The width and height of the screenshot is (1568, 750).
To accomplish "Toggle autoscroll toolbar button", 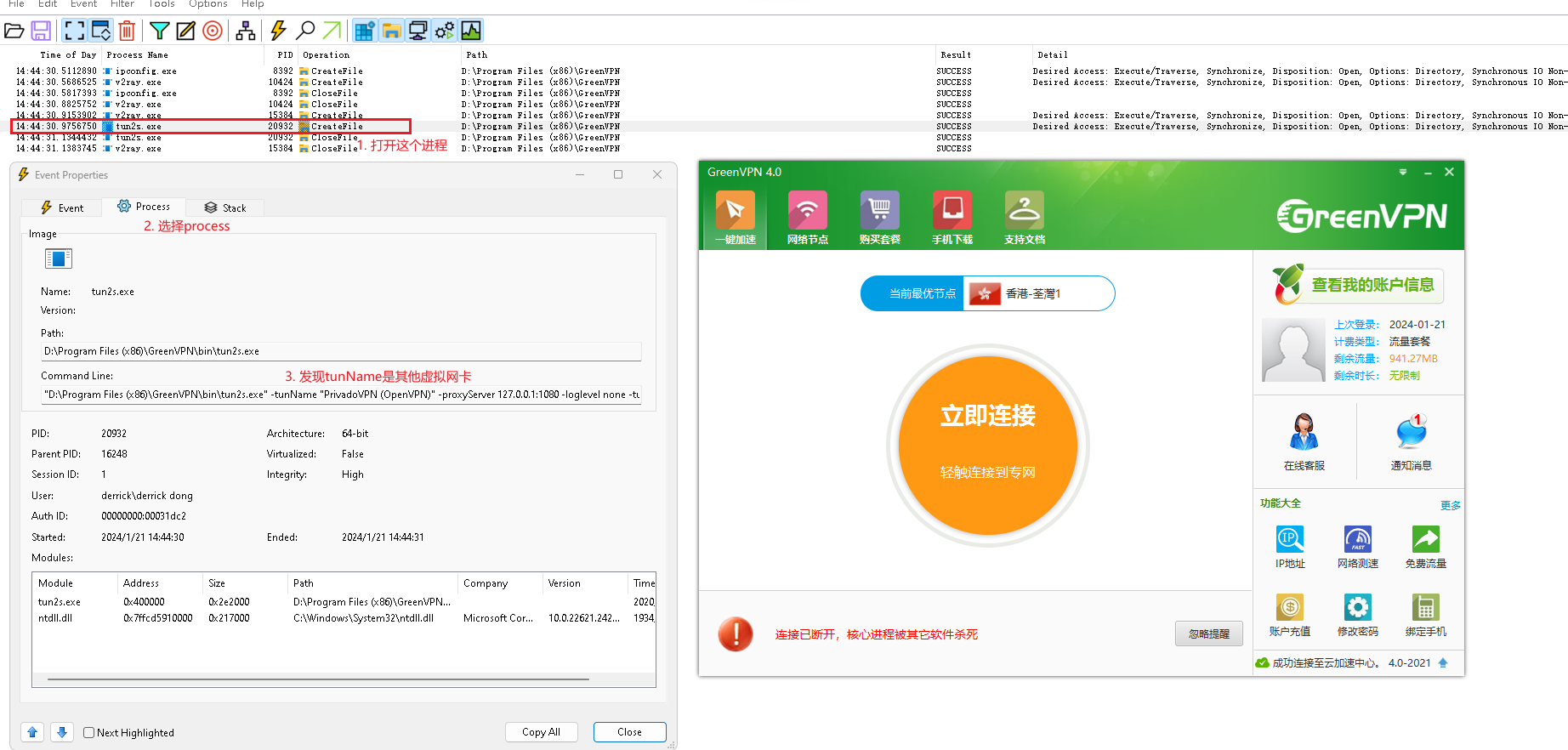I will pos(101,31).
